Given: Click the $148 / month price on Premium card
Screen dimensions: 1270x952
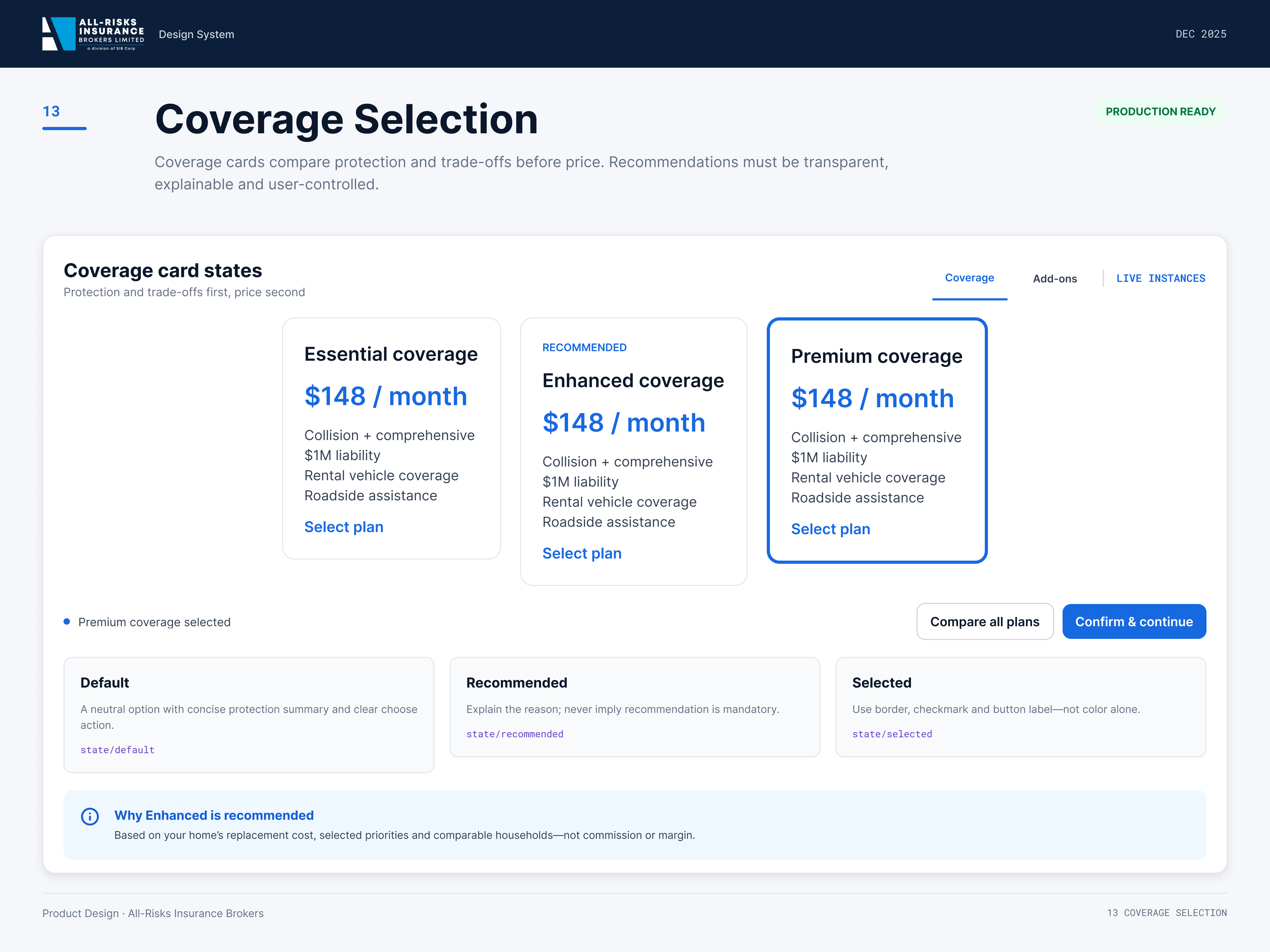Looking at the screenshot, I should (872, 399).
